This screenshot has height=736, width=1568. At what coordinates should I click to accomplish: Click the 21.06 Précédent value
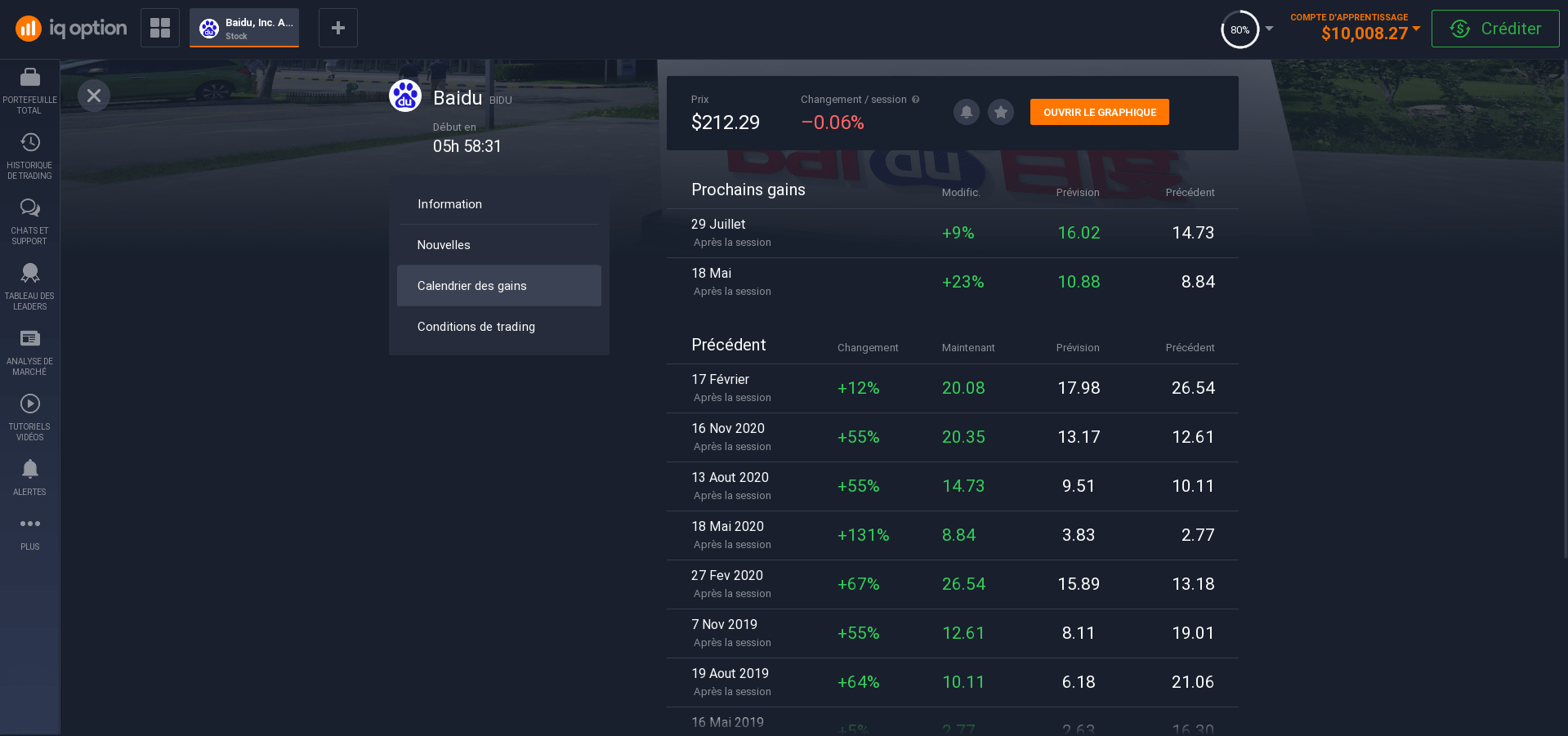pyautogui.click(x=1193, y=682)
